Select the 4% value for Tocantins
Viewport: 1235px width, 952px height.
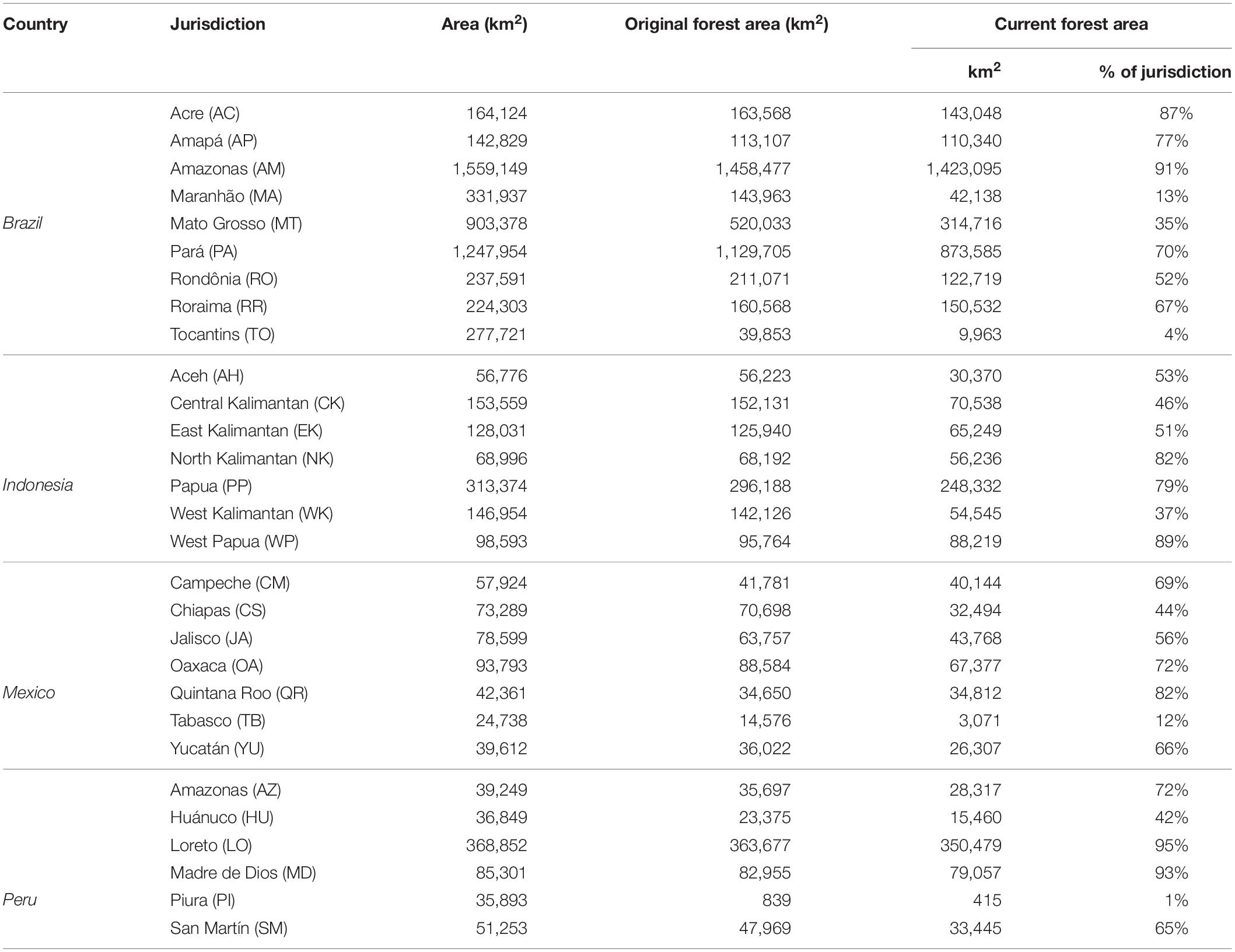(1175, 334)
